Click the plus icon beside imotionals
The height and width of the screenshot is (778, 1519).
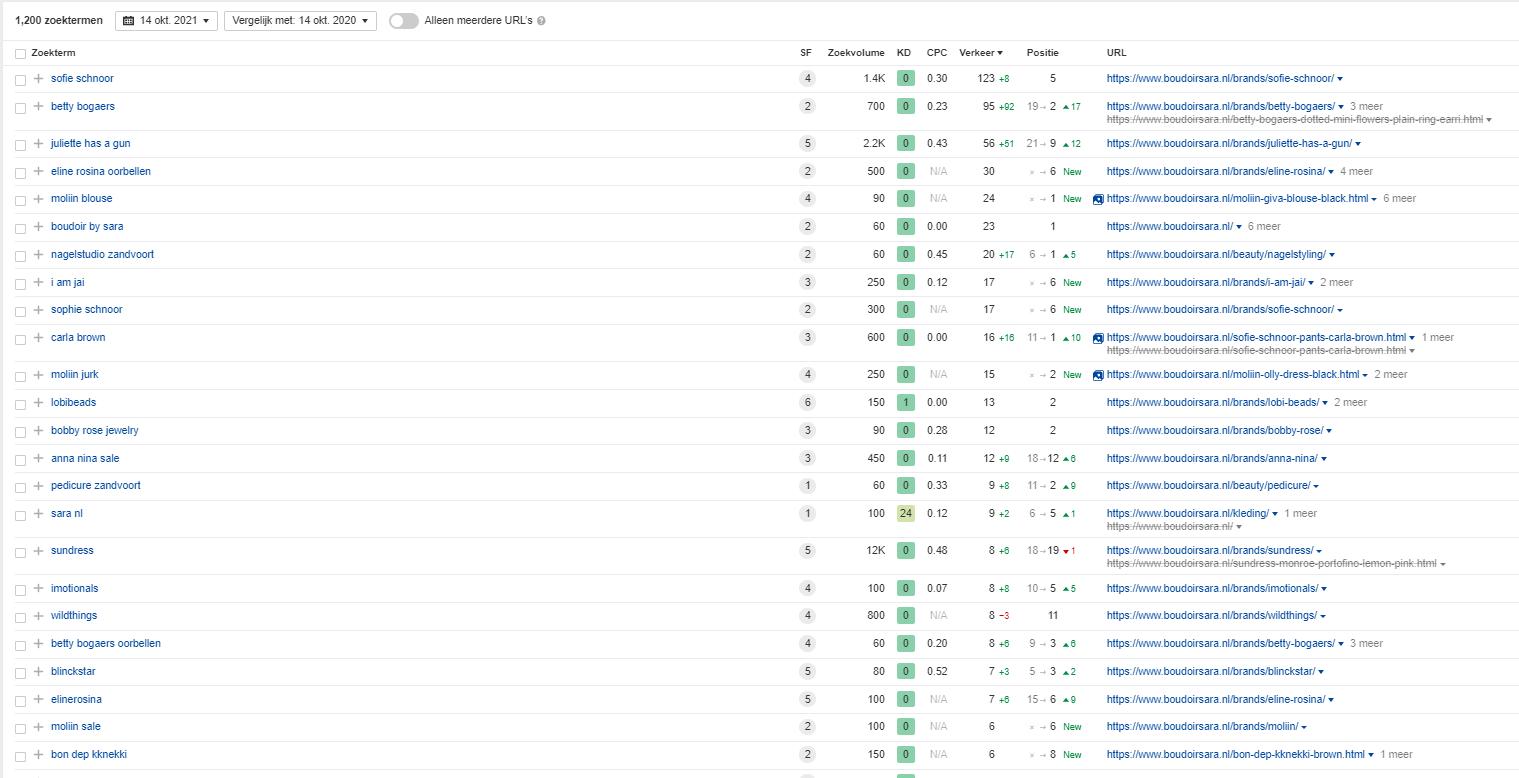(38, 588)
